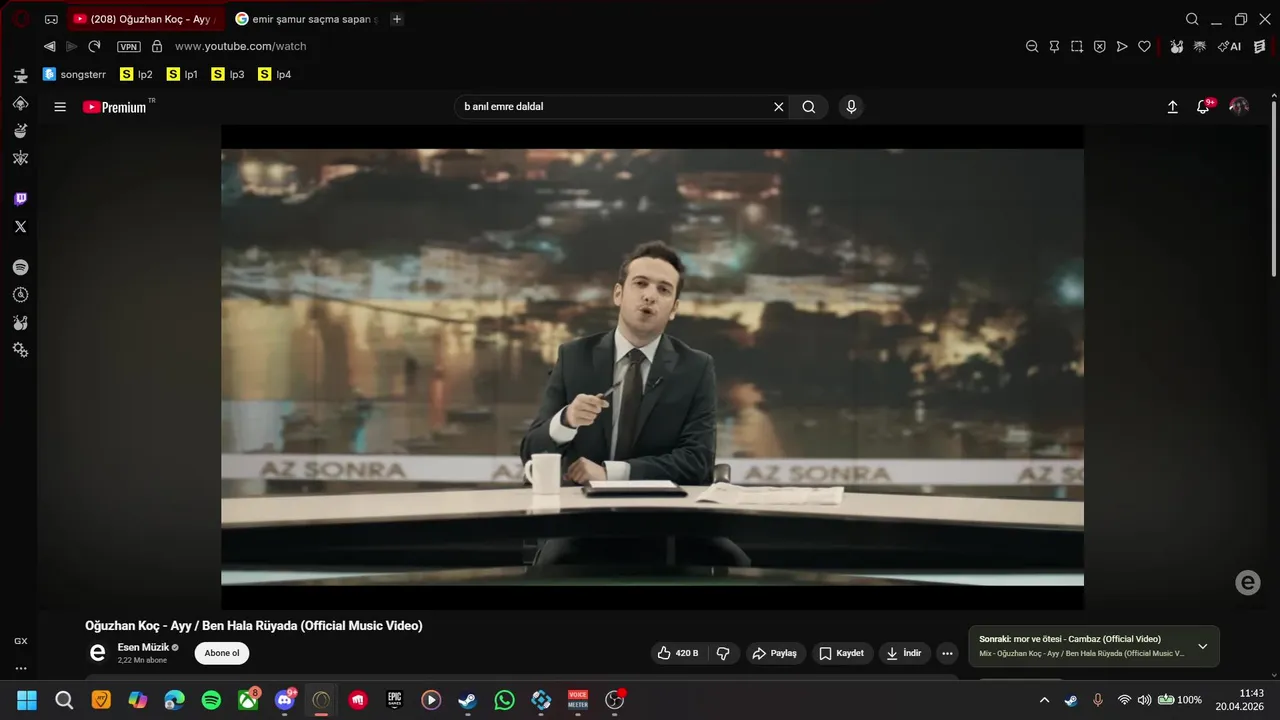Open YouTube create/upload button

click(1173, 107)
